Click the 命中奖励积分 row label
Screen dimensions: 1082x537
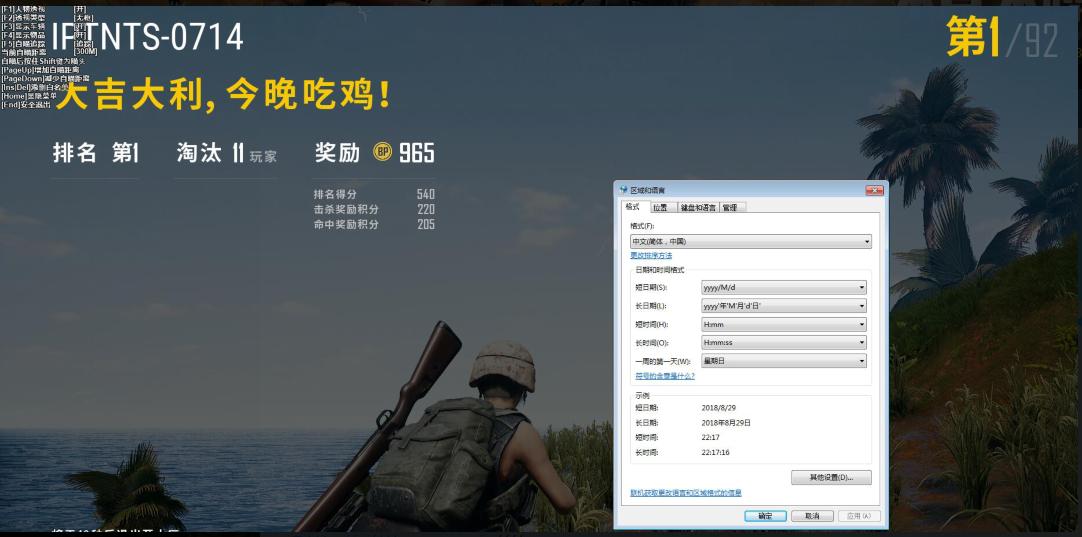346,224
